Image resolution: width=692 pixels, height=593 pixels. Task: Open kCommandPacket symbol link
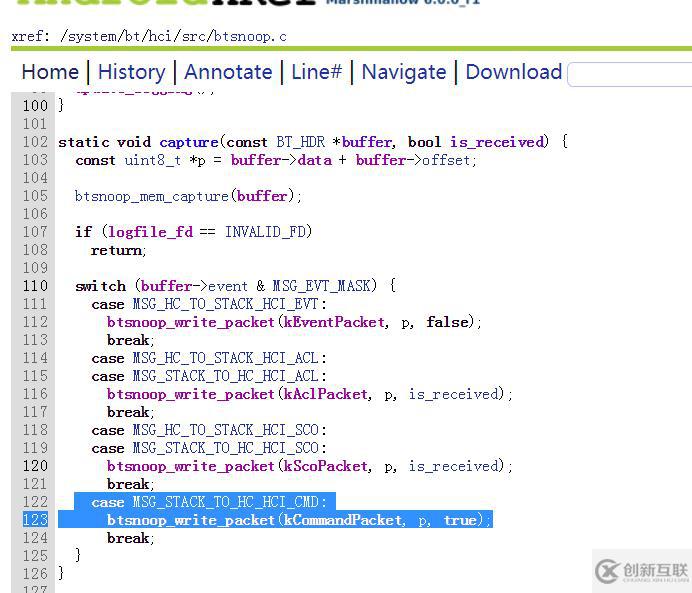point(342,520)
